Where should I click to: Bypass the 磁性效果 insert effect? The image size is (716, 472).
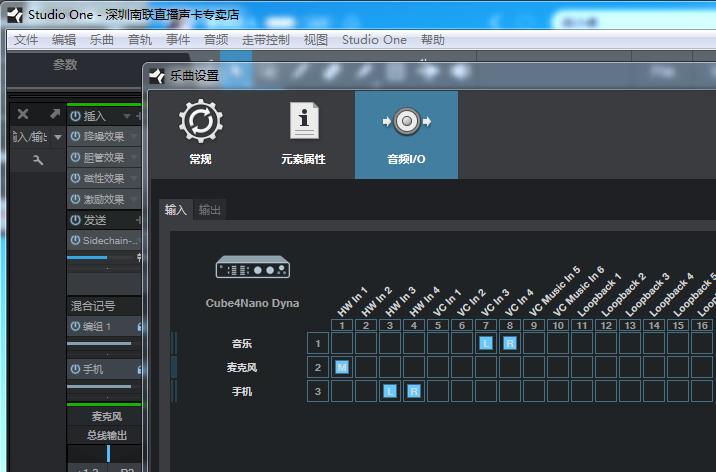pos(75,178)
